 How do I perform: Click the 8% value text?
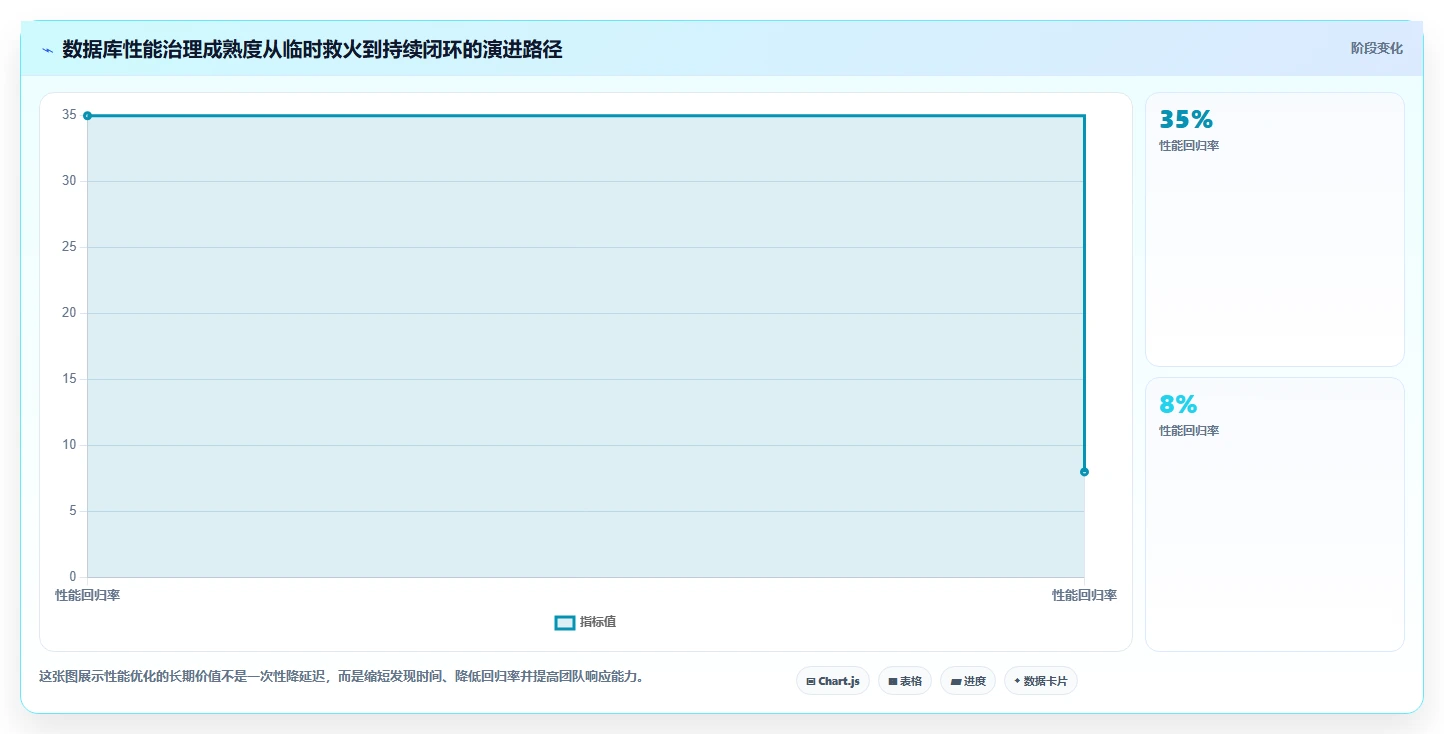point(1178,405)
